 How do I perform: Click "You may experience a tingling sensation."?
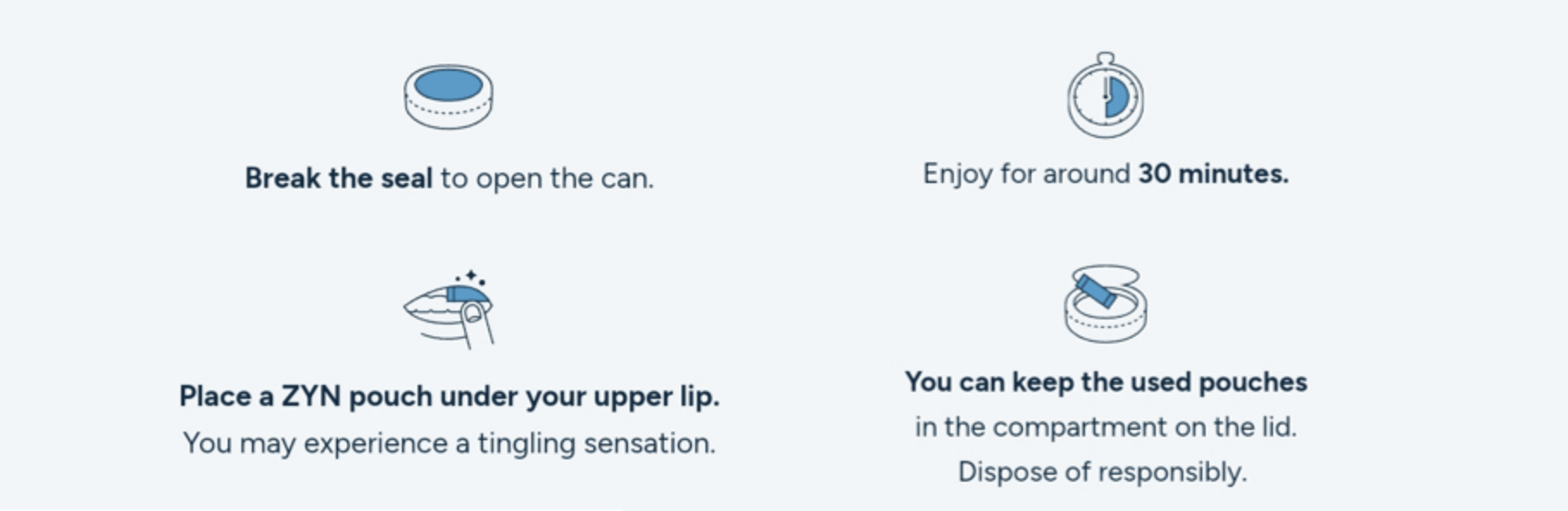click(x=448, y=443)
